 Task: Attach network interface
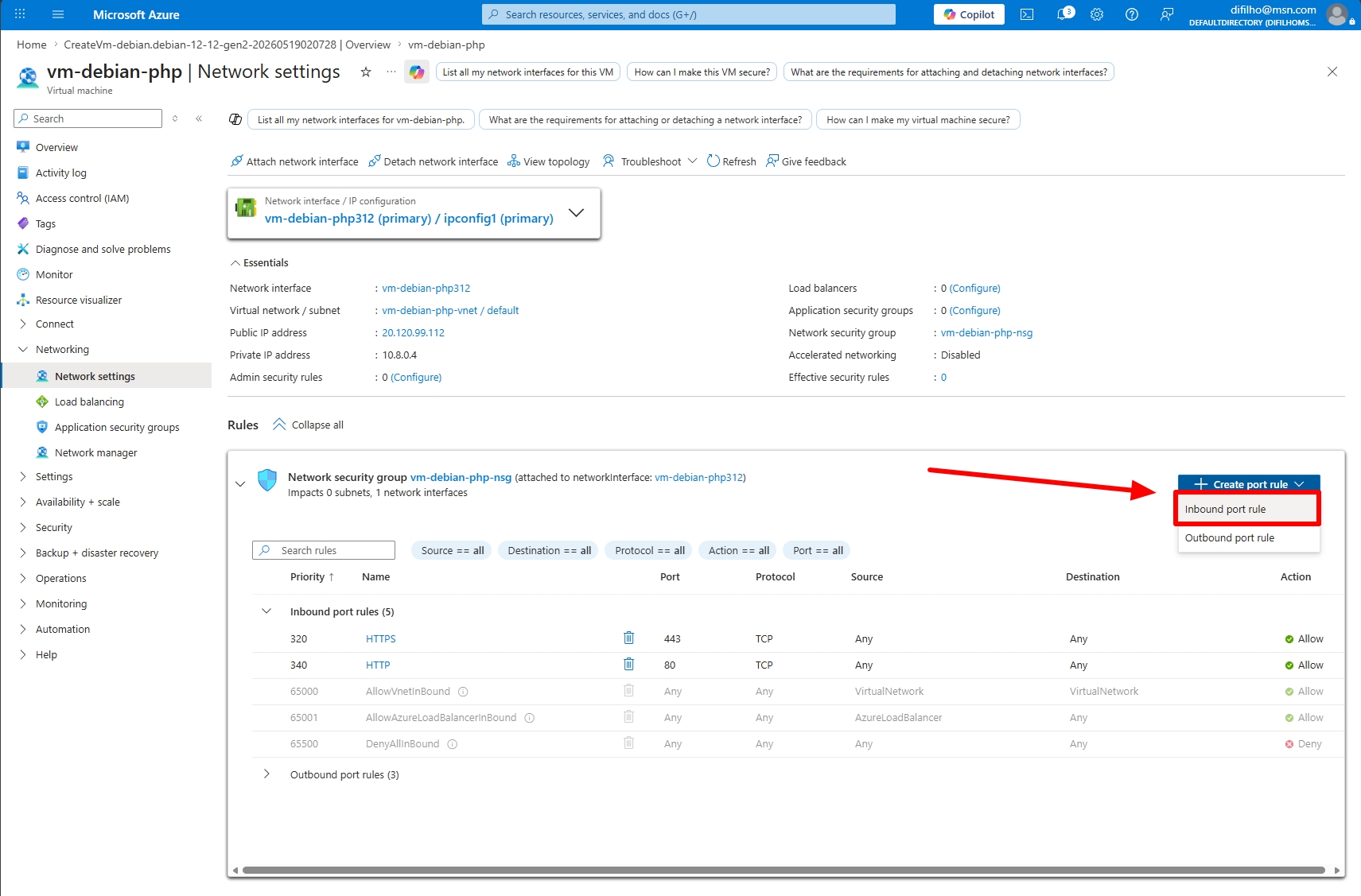click(294, 161)
